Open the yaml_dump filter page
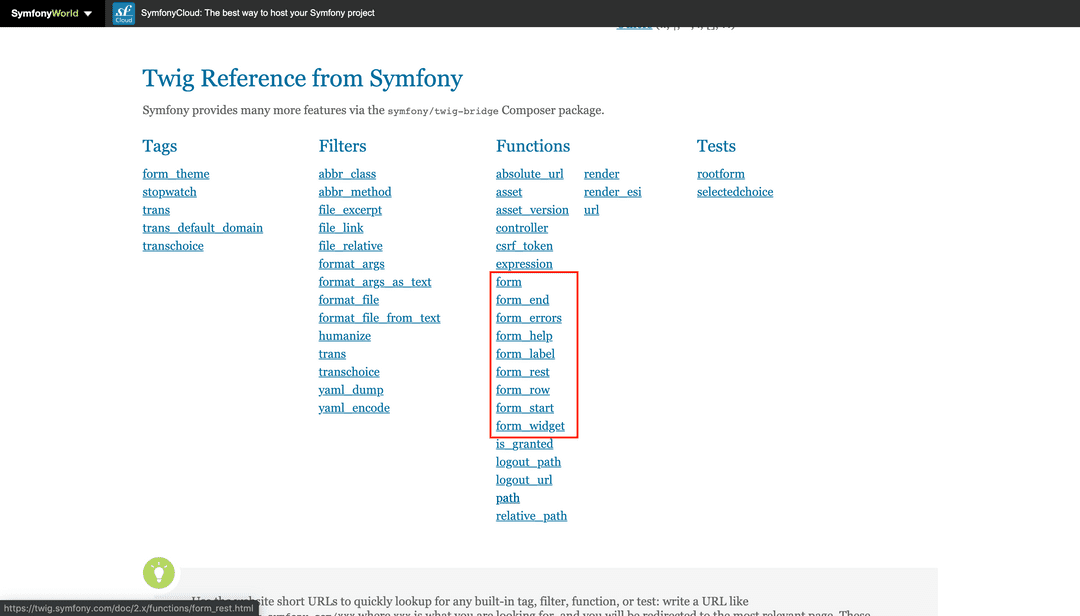This screenshot has width=1080, height=616. [351, 389]
